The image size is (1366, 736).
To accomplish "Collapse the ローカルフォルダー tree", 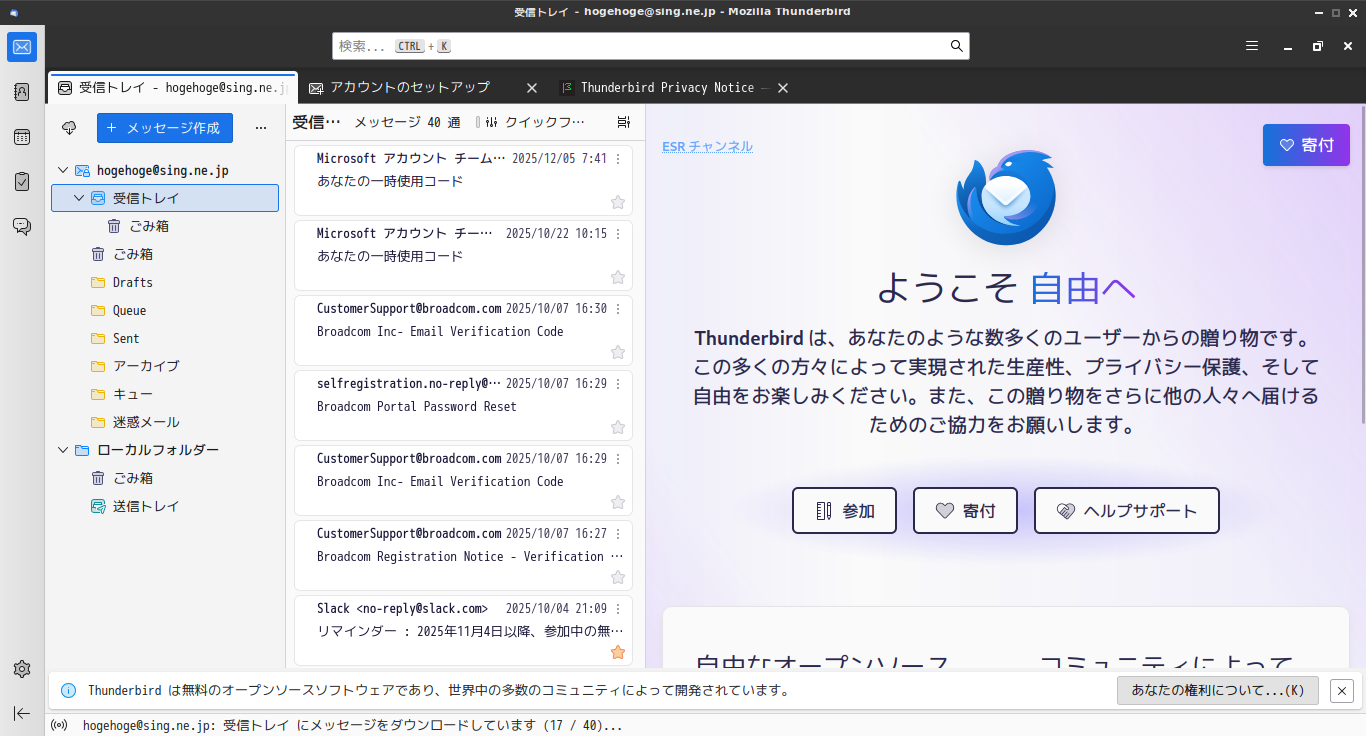I will click(63, 450).
